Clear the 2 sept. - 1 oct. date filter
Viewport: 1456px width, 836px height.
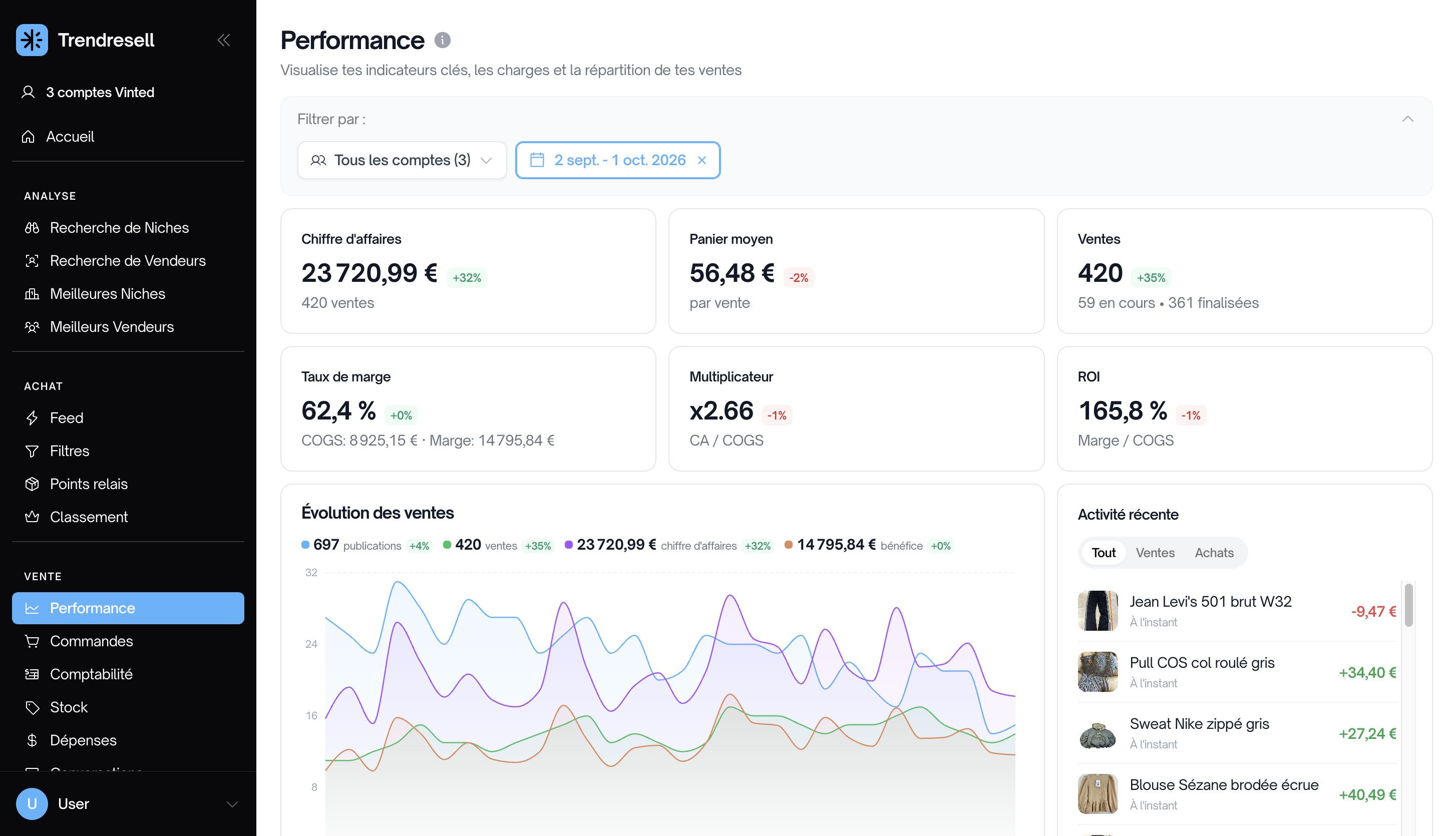coord(701,160)
